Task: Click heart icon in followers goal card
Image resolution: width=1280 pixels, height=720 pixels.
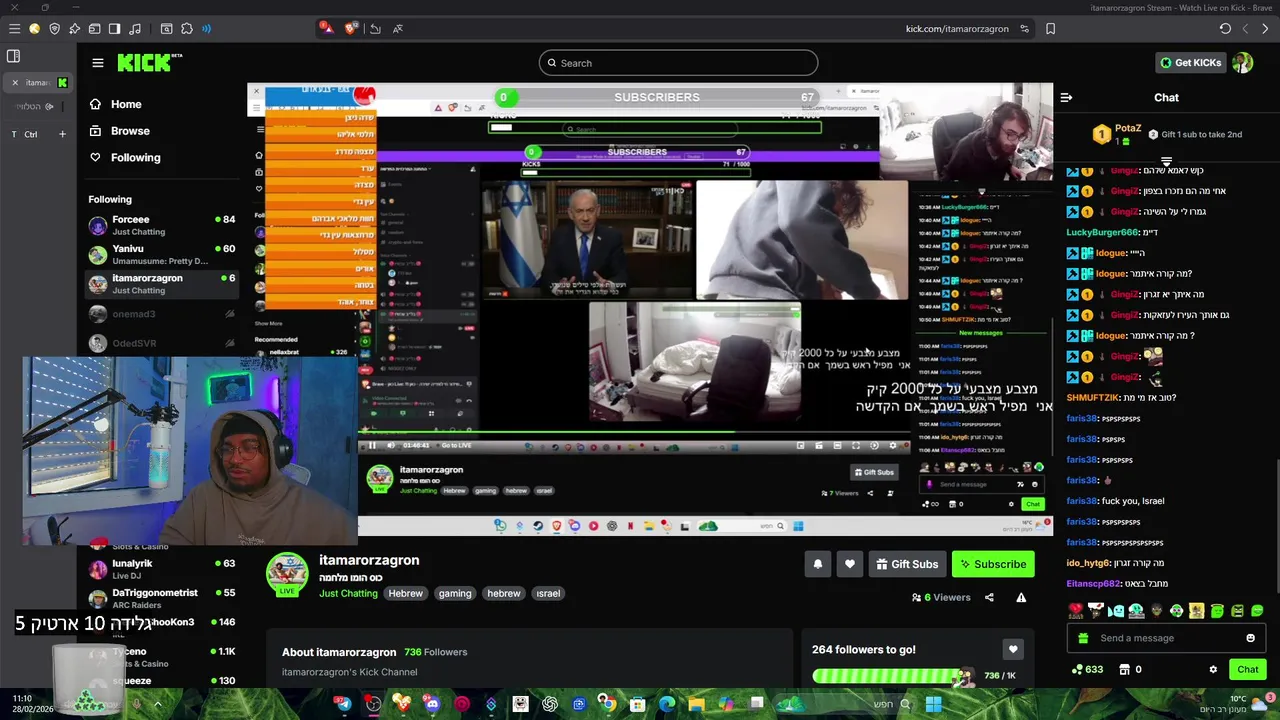Action: (1013, 649)
